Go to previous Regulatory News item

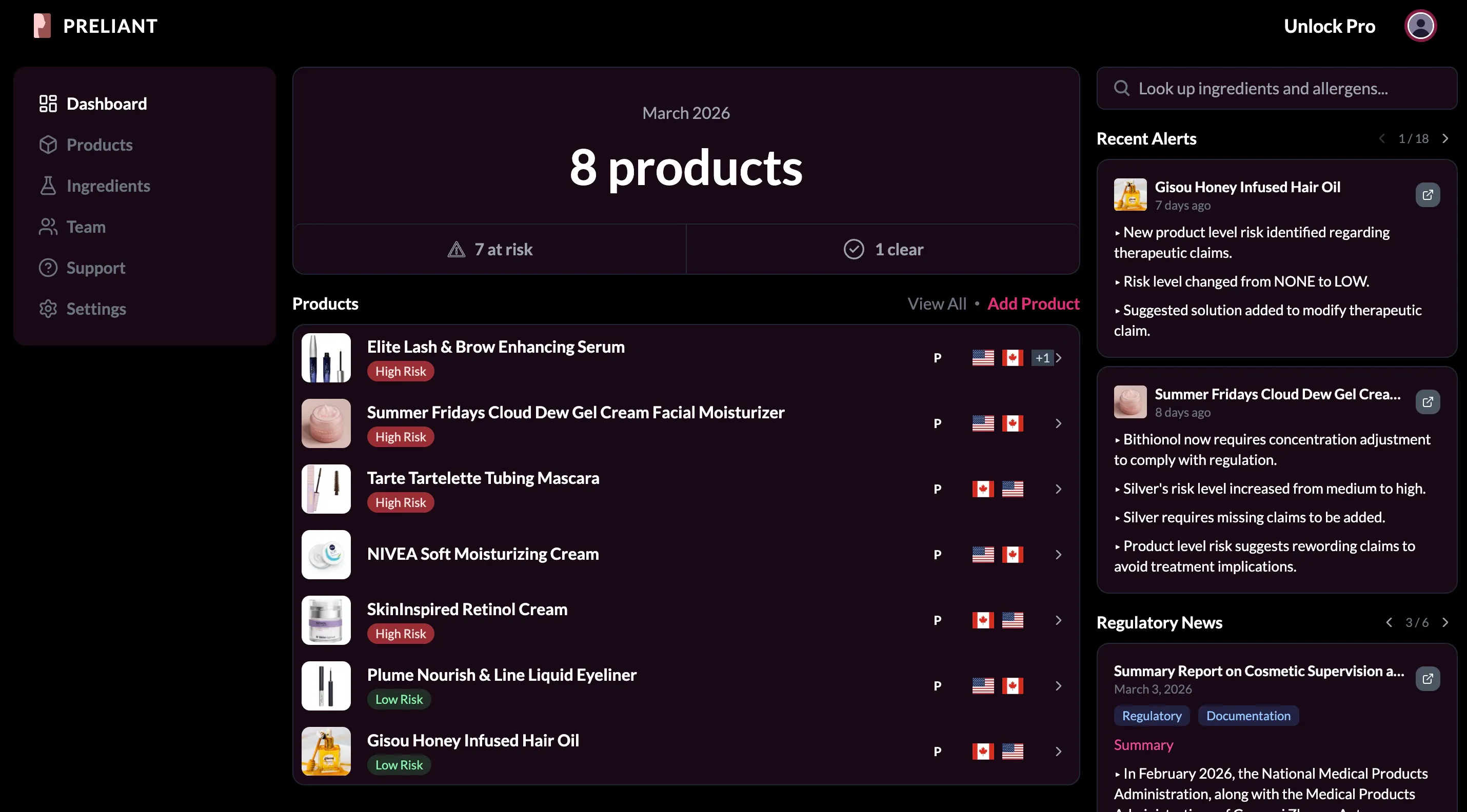(1390, 622)
